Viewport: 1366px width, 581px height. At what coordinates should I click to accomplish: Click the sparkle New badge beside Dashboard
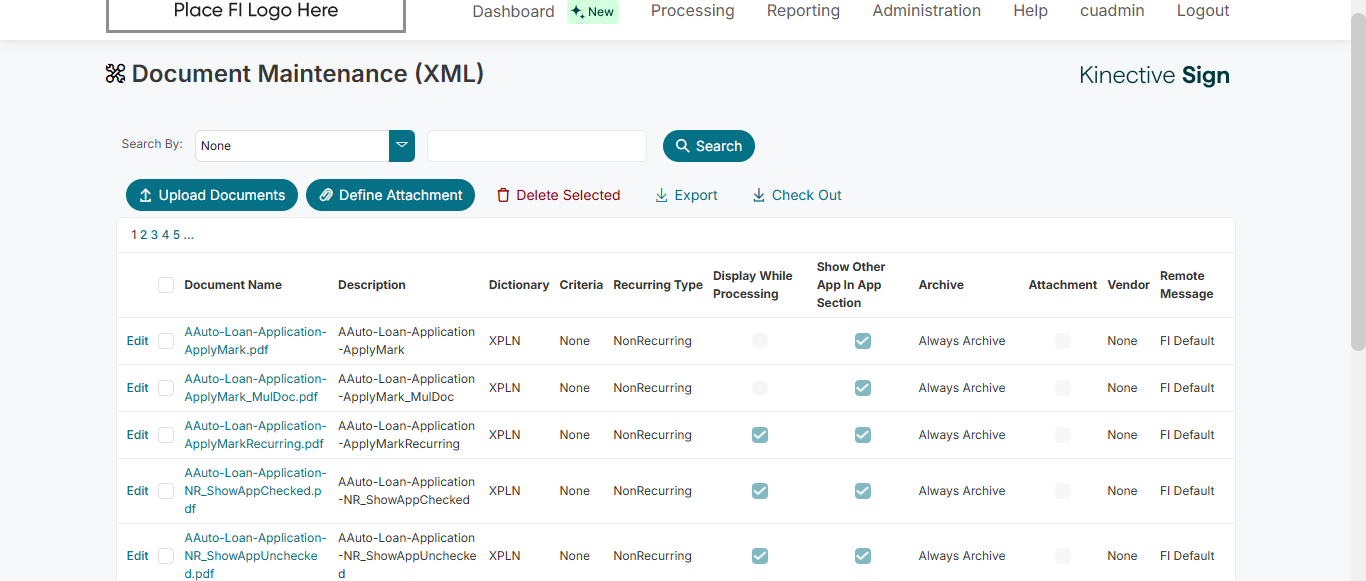tap(593, 12)
